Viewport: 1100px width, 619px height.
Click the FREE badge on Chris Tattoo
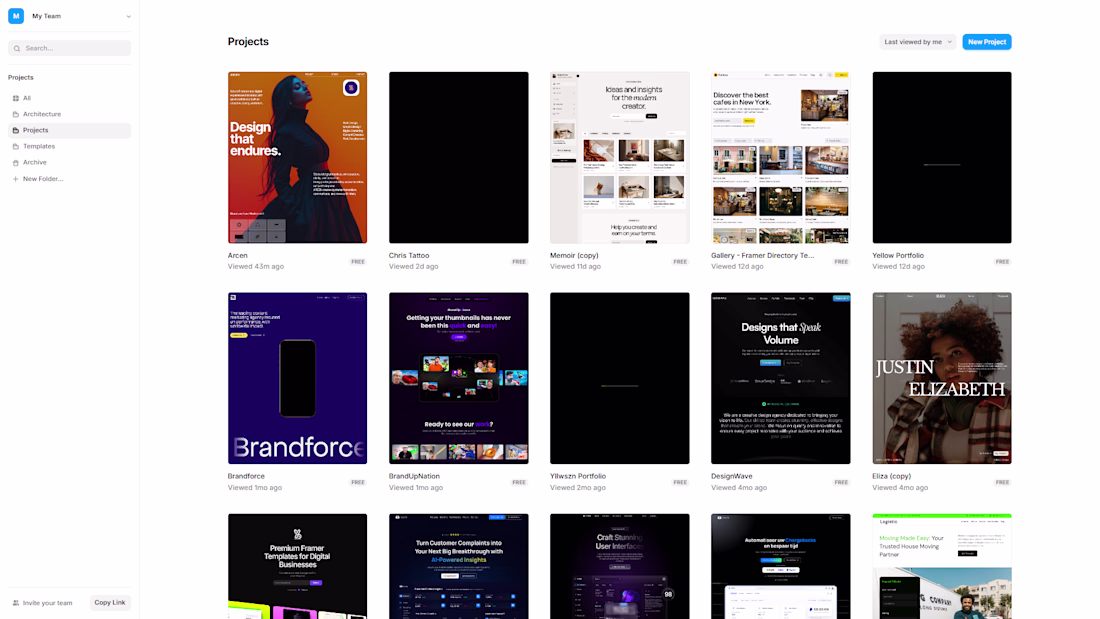519,262
